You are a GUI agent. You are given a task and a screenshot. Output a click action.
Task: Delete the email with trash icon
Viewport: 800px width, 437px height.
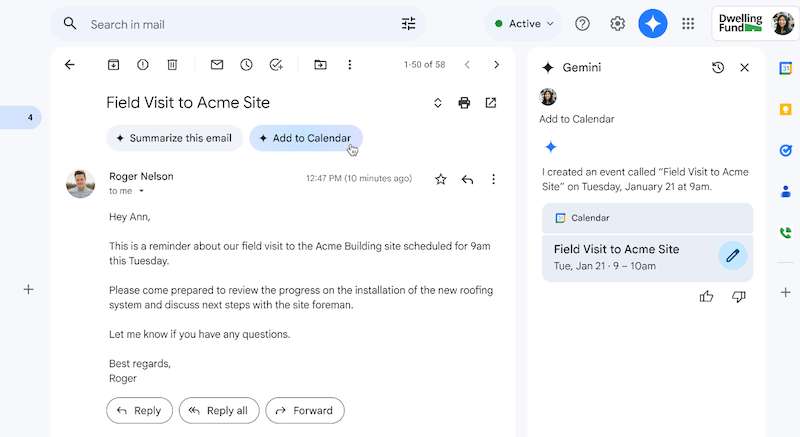(x=172, y=65)
